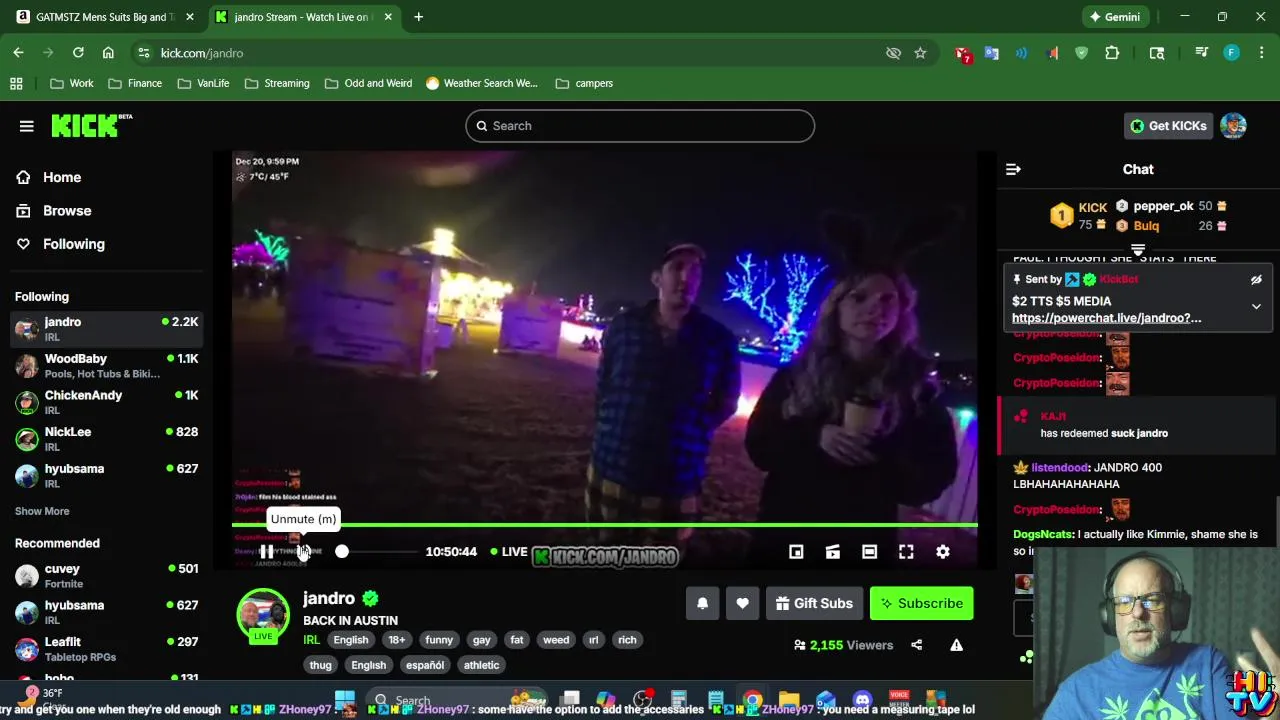The image size is (1280, 720).
Task: Open Gift Subs for jandro
Action: pos(814,603)
